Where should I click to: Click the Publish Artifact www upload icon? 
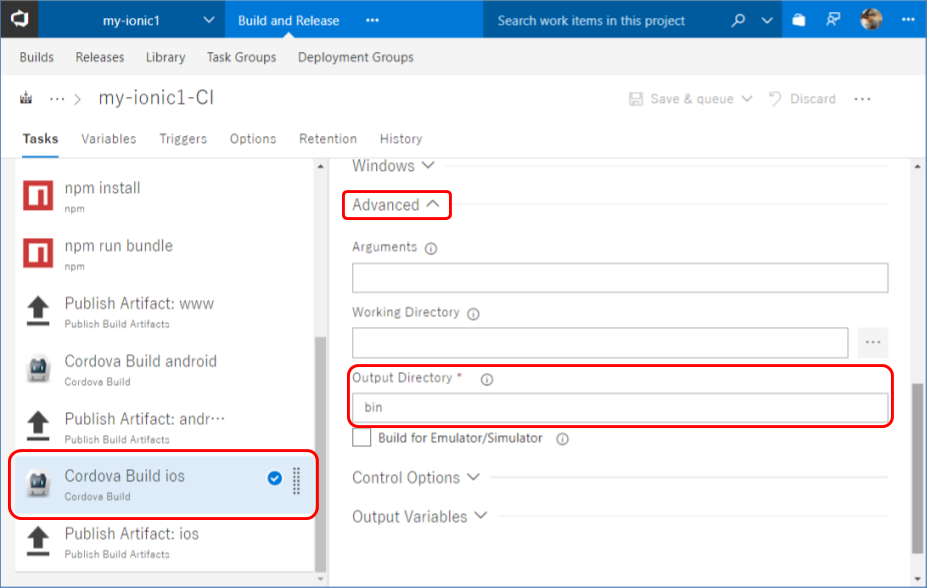[38, 311]
